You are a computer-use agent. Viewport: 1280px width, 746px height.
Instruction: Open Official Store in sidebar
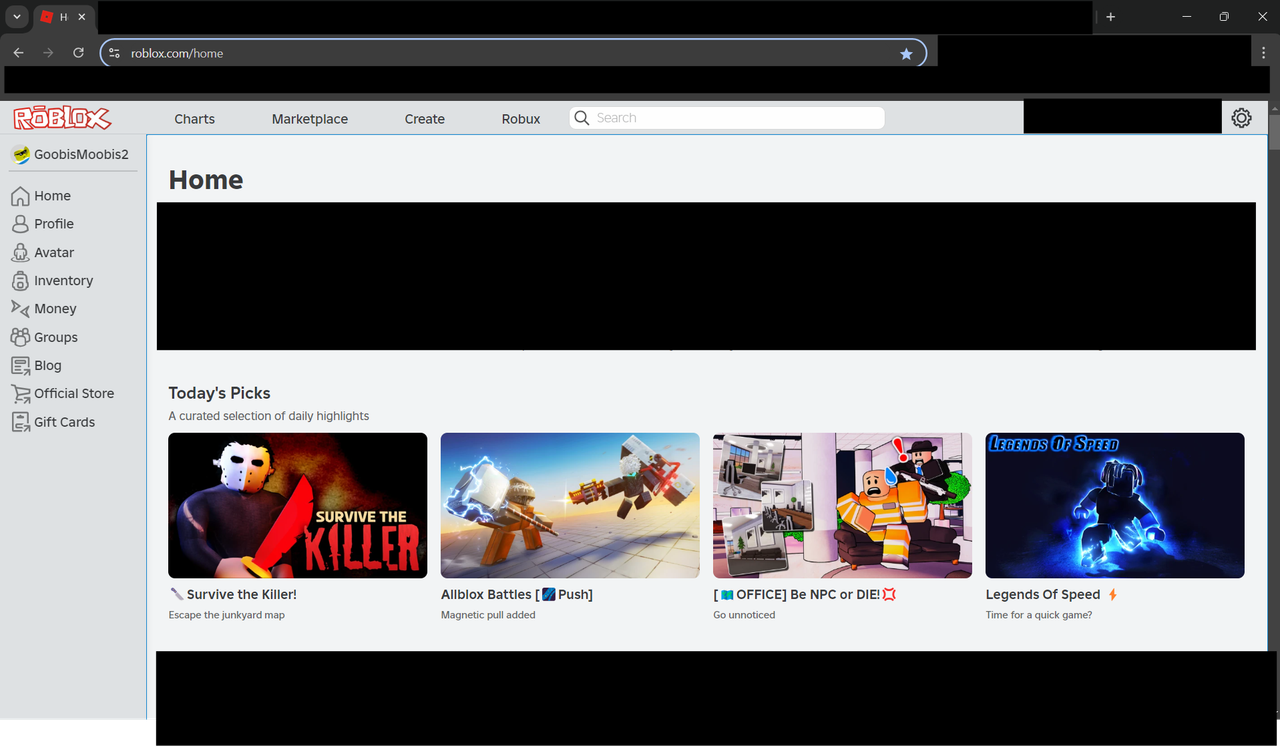74,393
